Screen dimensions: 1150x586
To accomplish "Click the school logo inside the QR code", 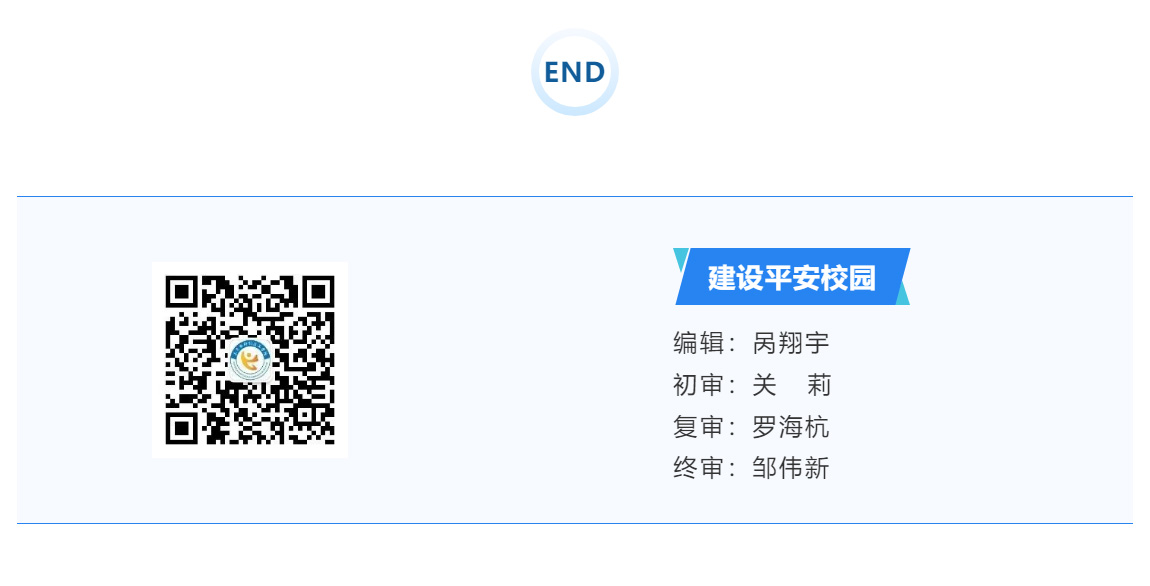I will pyautogui.click(x=250, y=360).
